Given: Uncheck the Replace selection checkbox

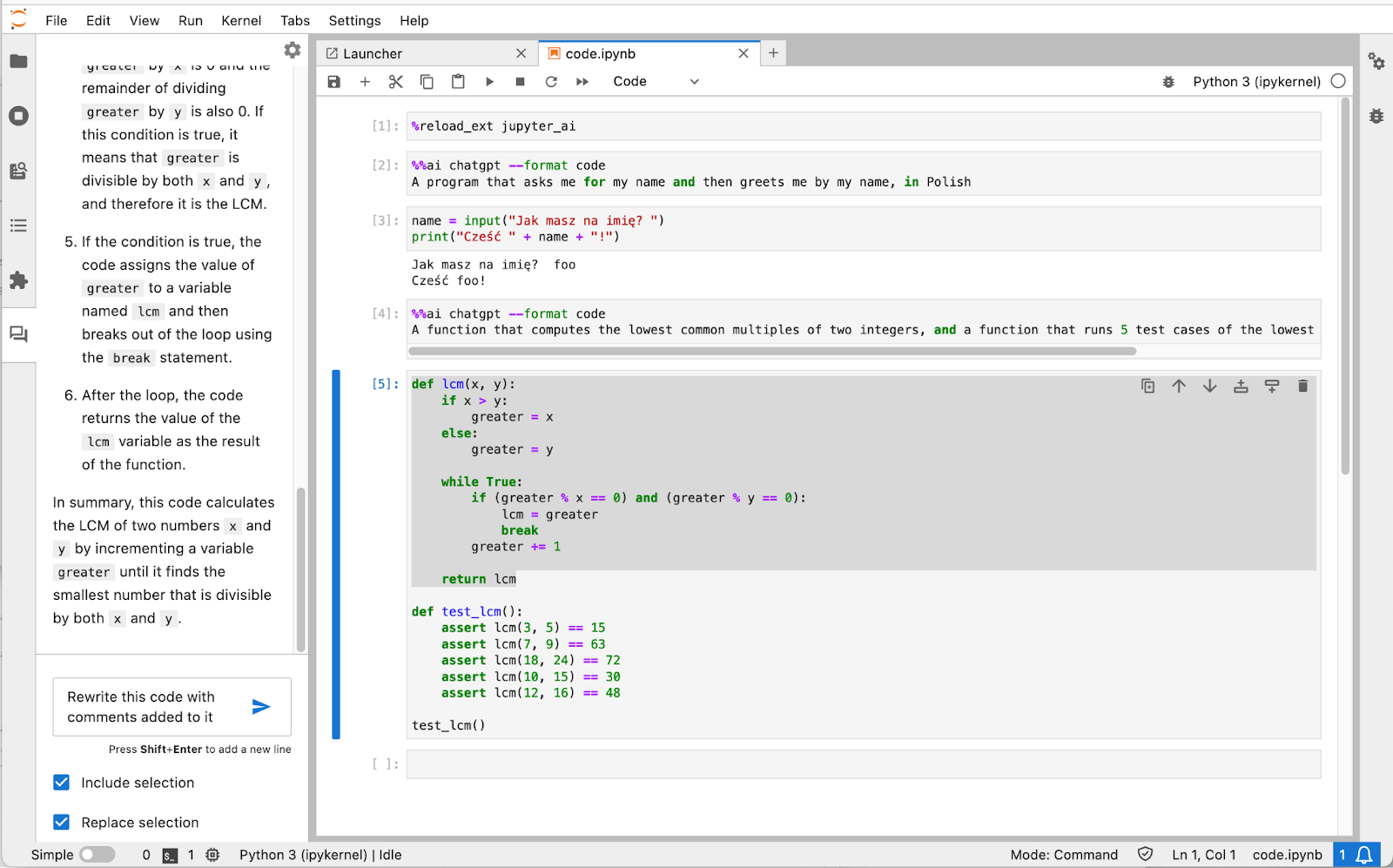Looking at the screenshot, I should click(x=62, y=823).
